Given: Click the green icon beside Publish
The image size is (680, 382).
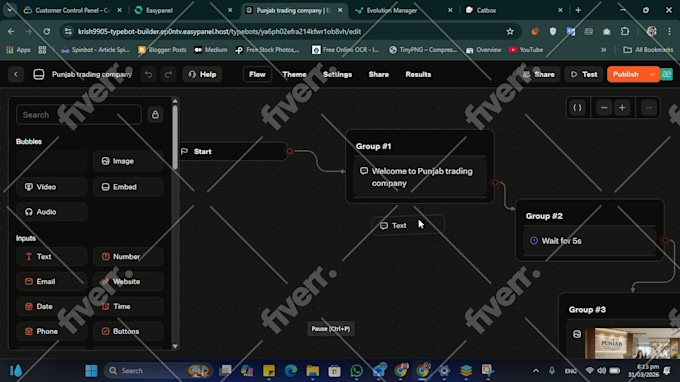Looking at the screenshot, I should pos(667,75).
